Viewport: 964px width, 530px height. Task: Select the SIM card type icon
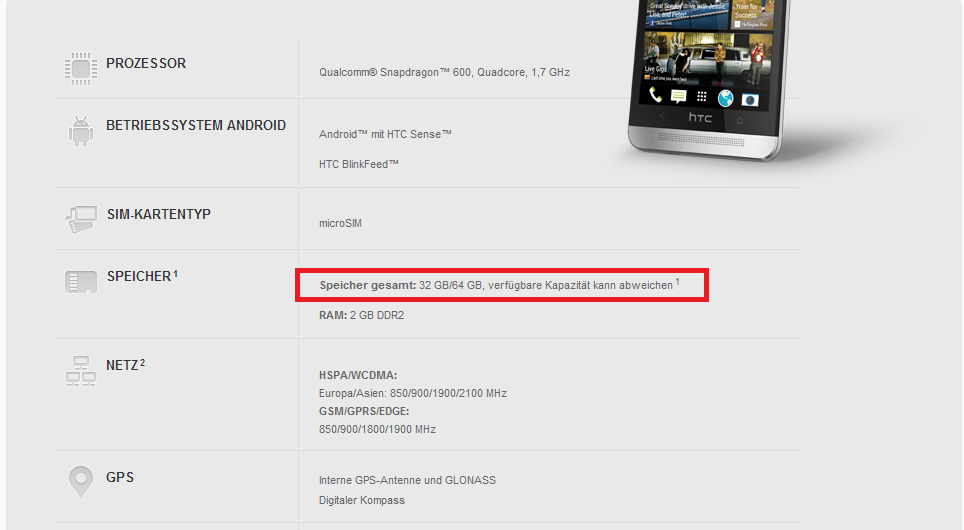click(x=81, y=220)
